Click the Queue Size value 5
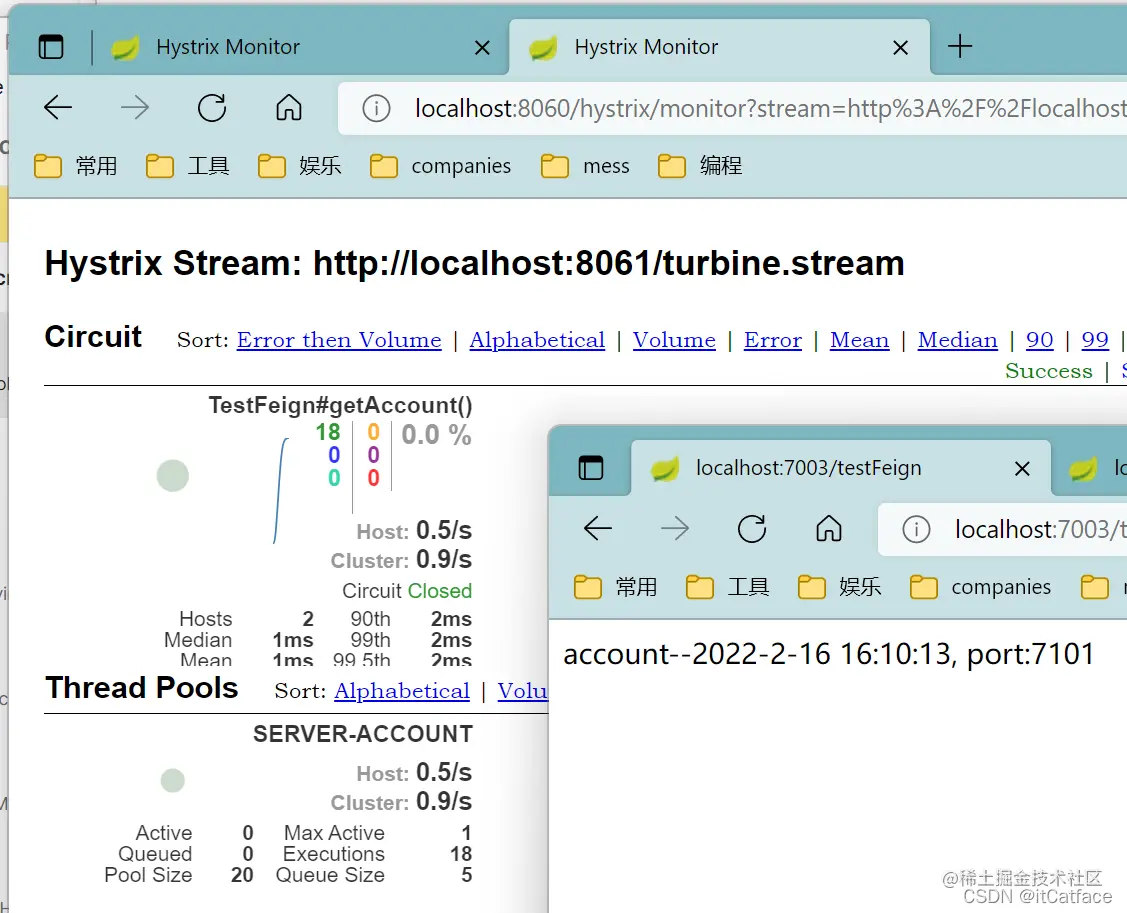 466,875
